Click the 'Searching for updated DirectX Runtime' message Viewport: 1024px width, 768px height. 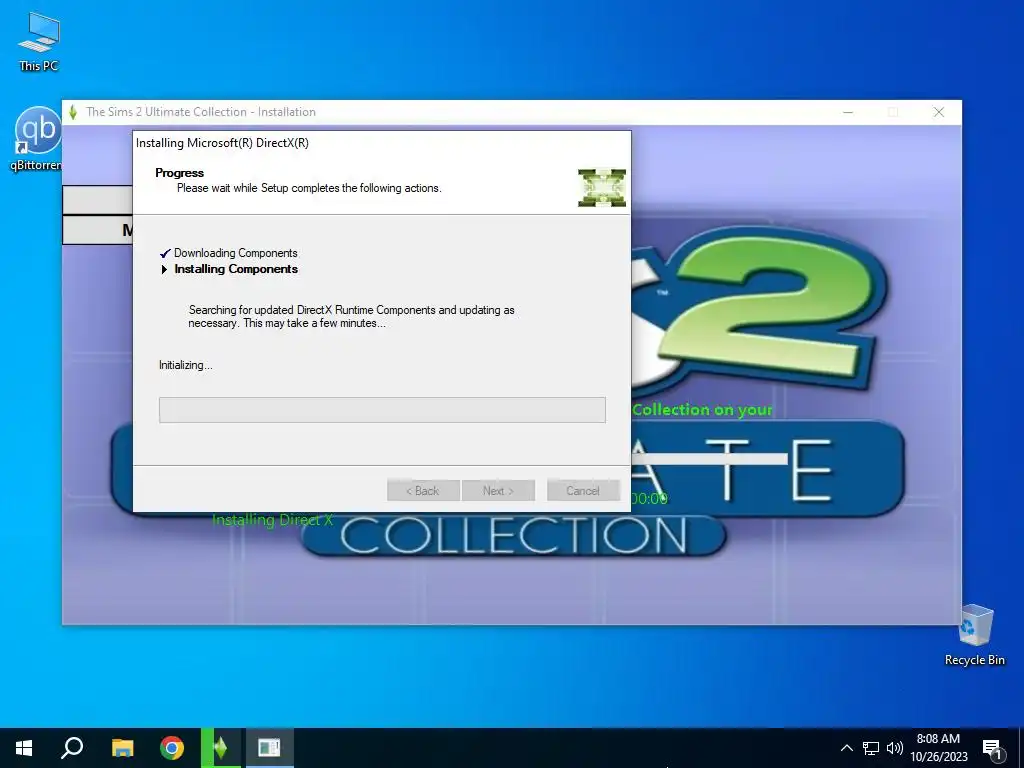(351, 317)
